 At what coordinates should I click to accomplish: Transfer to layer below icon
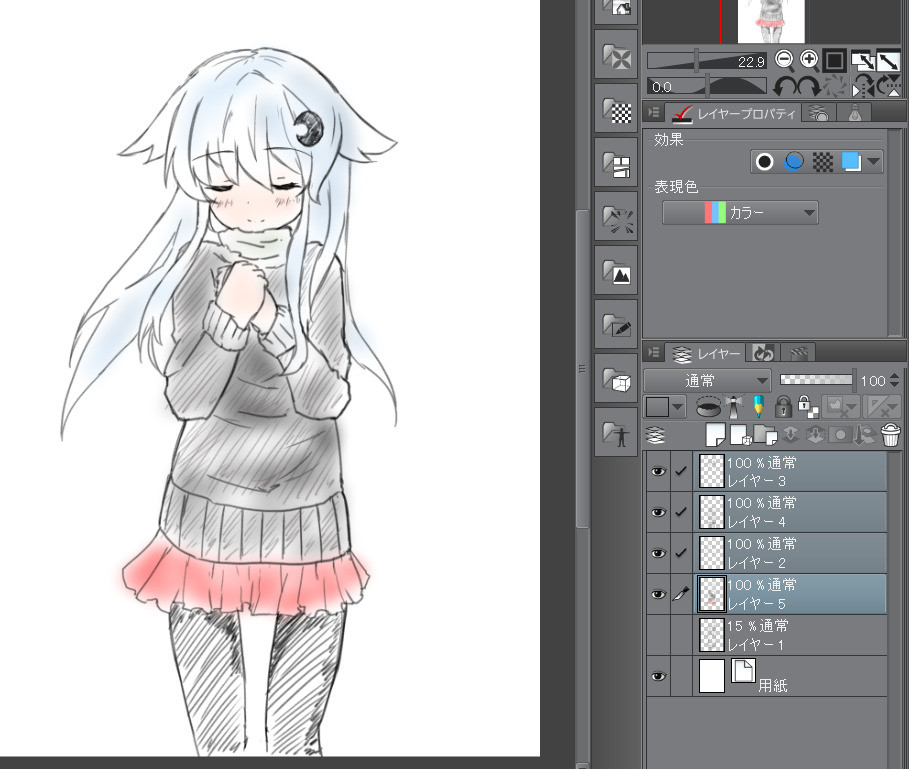(791, 435)
